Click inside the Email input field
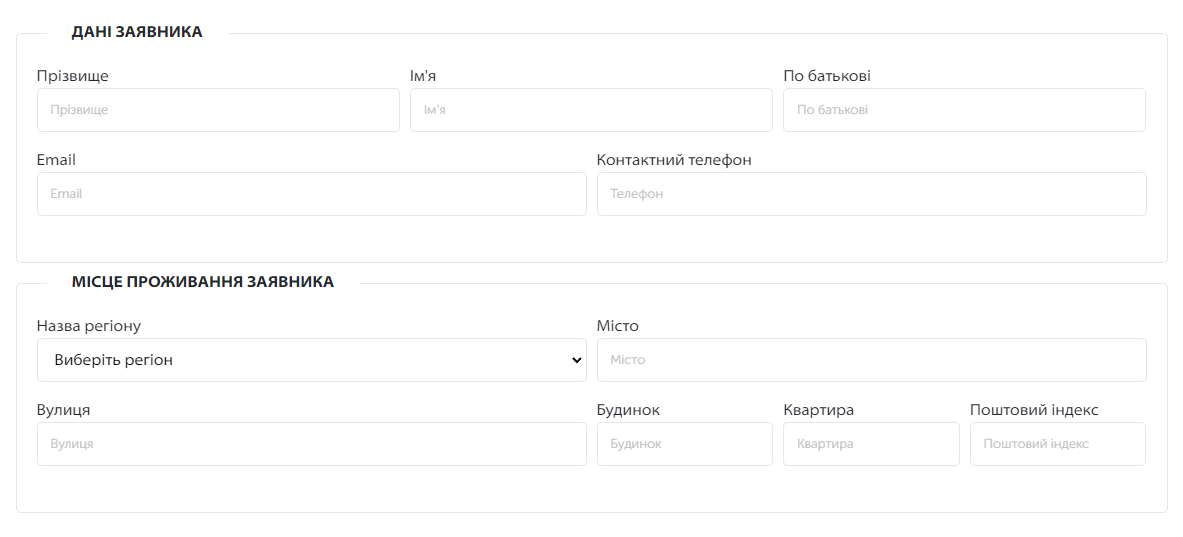 (x=311, y=194)
